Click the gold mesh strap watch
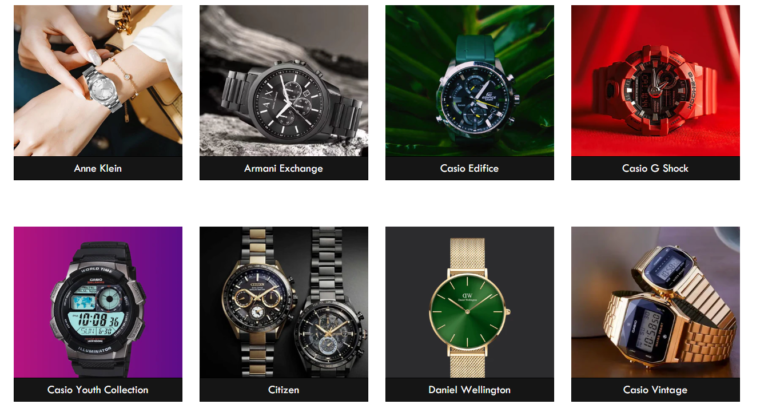Viewport: 768px width, 412px height. click(x=468, y=307)
